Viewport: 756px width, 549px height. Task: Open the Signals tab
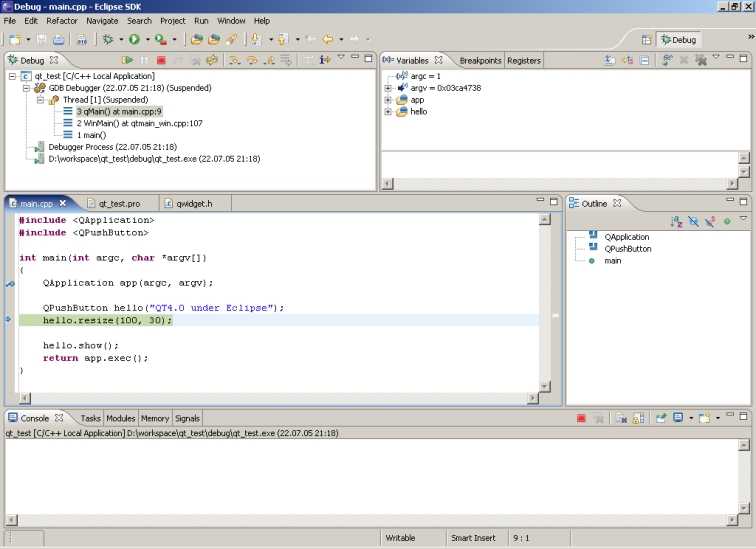tap(187, 418)
